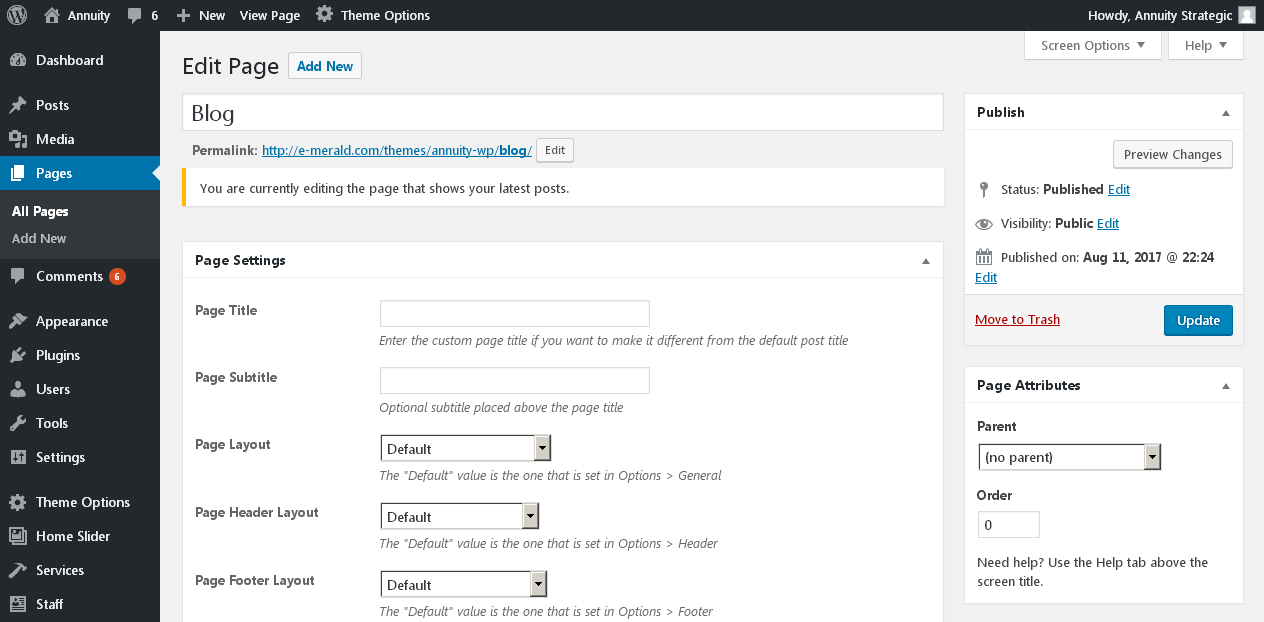Click the plus icon next to New

[183, 15]
